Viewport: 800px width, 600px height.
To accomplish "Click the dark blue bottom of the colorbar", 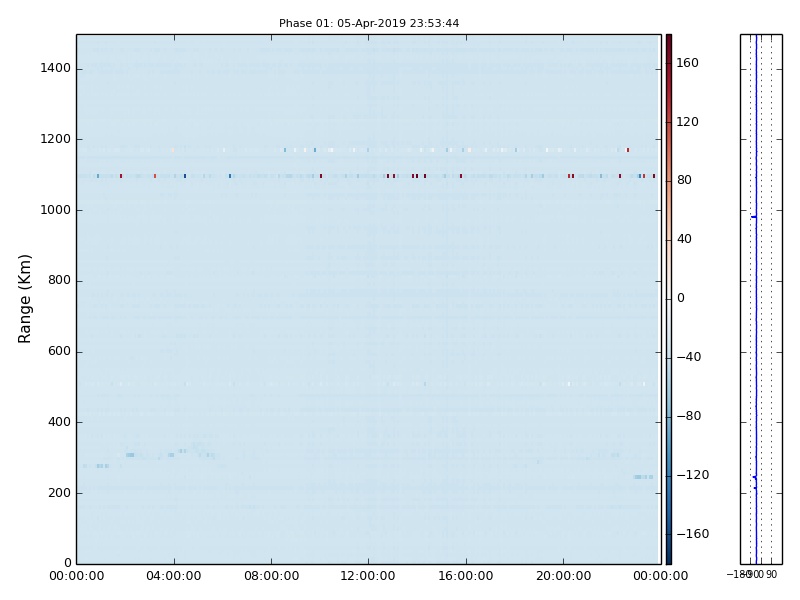I will coord(669,556).
